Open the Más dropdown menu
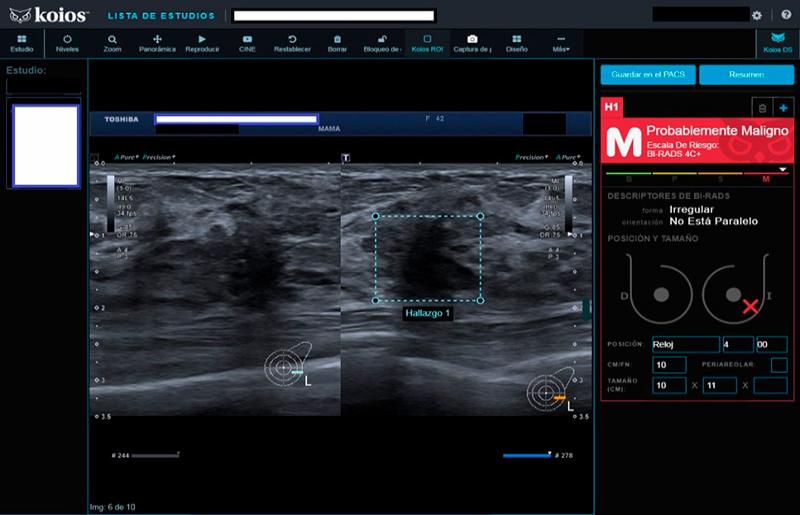This screenshot has width=800, height=515. [561, 43]
